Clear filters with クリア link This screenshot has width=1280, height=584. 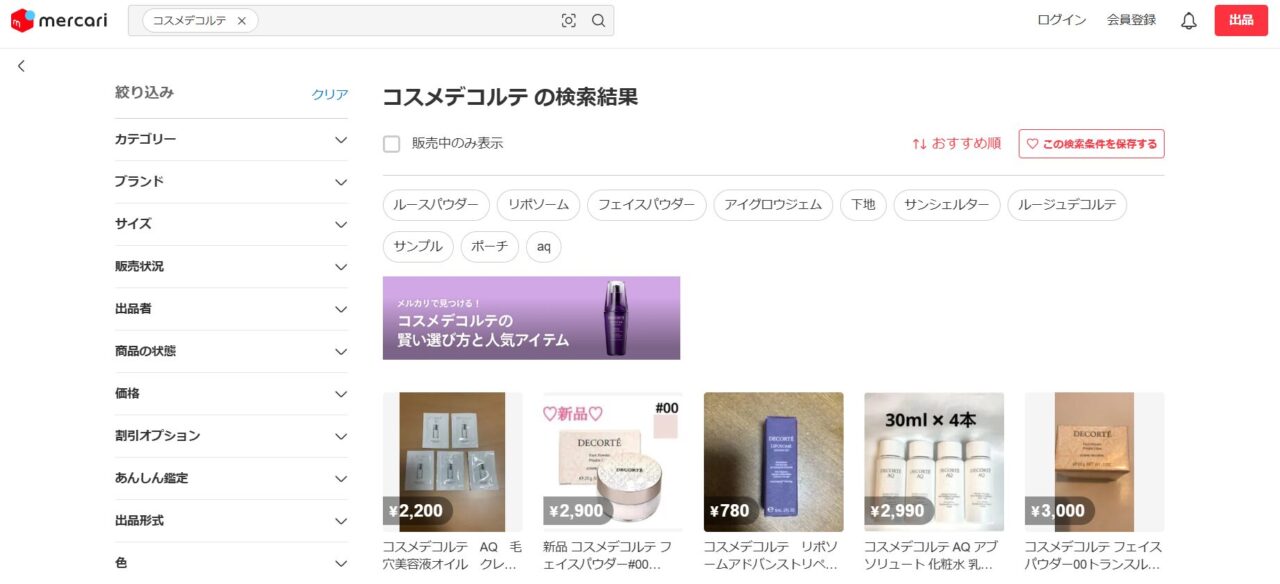point(330,94)
